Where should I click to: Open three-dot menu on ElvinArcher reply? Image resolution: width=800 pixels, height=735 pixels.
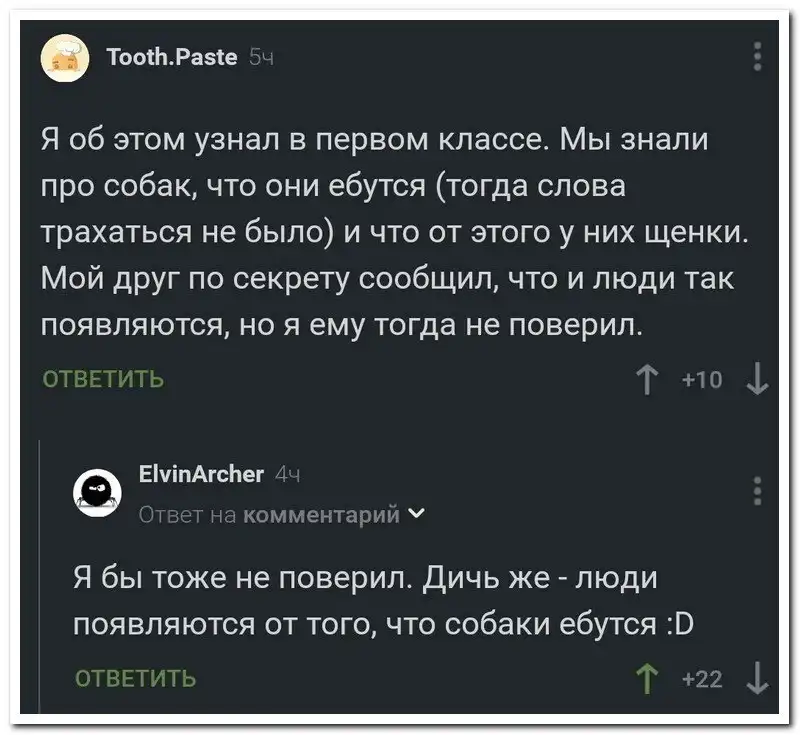point(757,491)
